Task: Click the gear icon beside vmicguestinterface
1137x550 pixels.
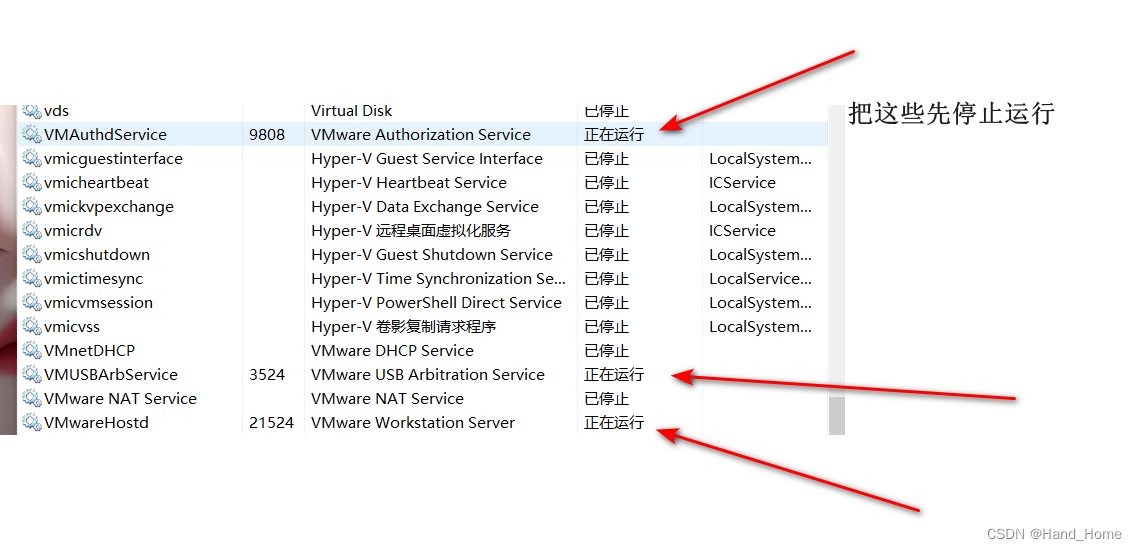Action: click(31, 158)
